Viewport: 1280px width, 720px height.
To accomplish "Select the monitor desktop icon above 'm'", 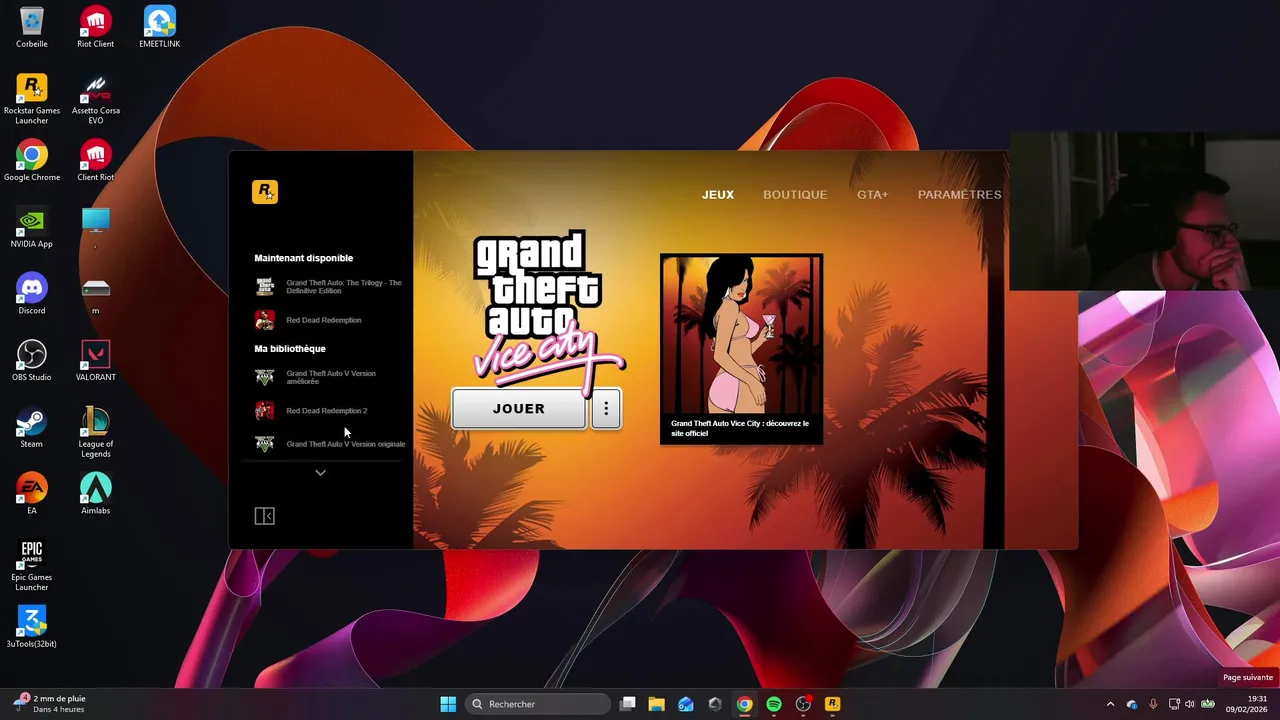I will (x=96, y=225).
